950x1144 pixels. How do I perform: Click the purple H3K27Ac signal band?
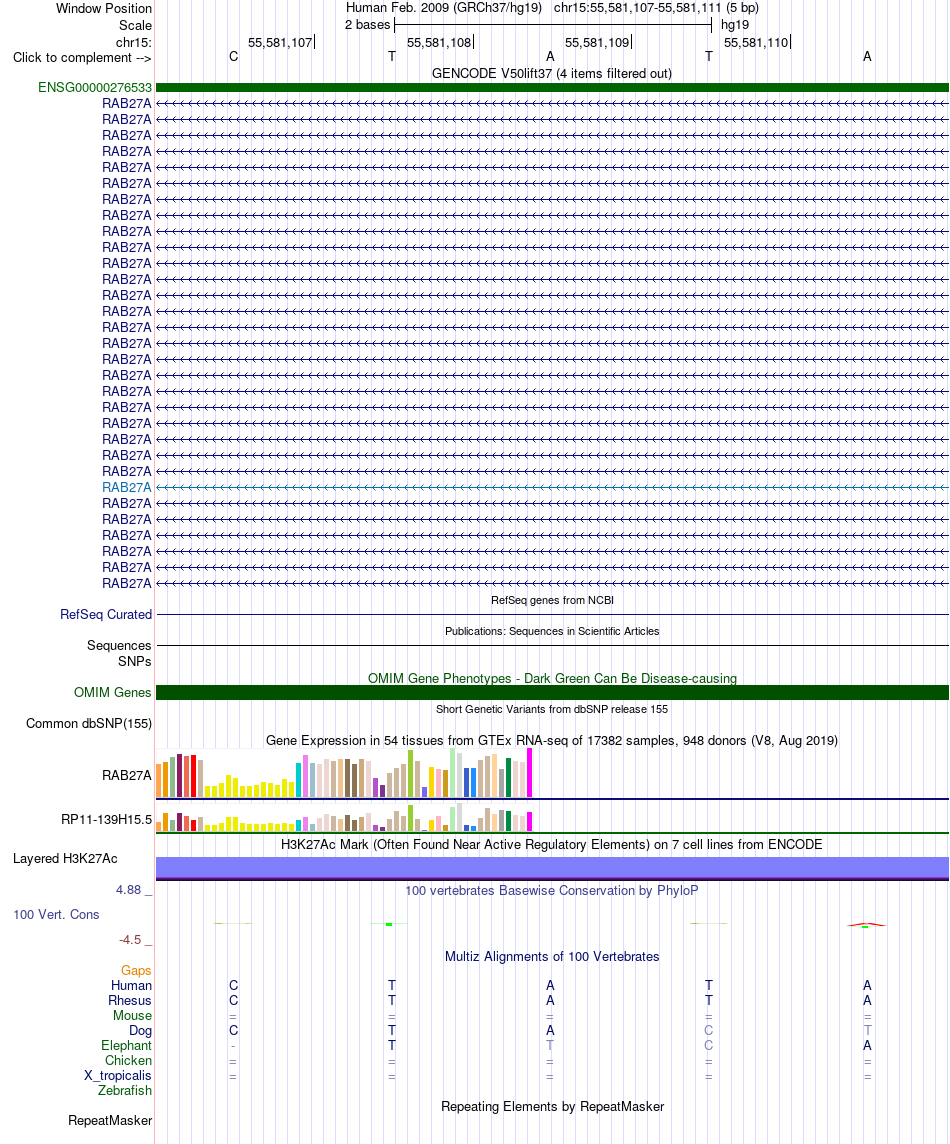(552, 867)
